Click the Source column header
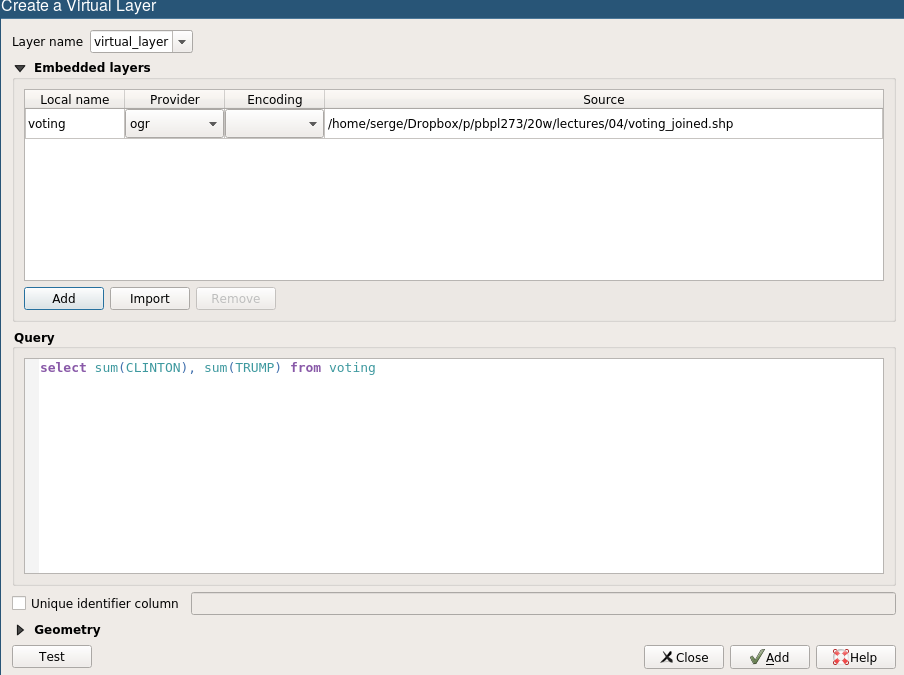Image resolution: width=904 pixels, height=675 pixels. coord(603,100)
